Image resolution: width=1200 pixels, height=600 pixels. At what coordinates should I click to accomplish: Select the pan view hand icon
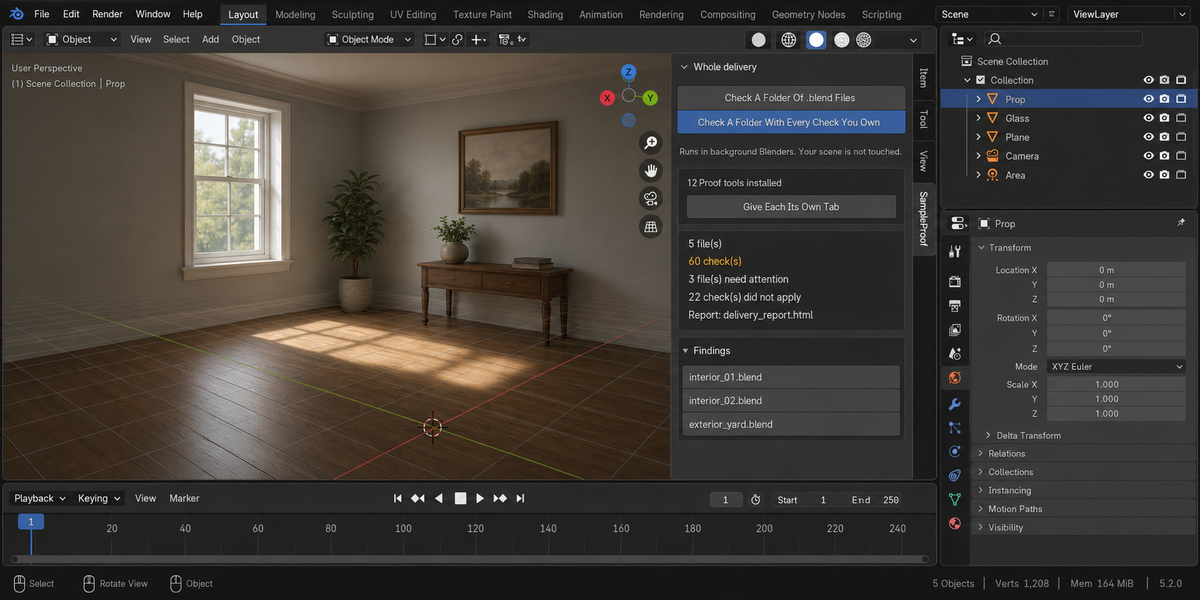pyautogui.click(x=651, y=171)
